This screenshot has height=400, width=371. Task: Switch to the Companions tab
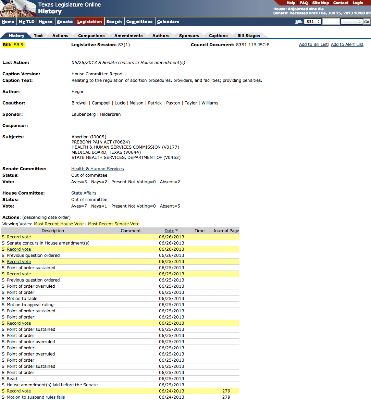click(x=91, y=35)
